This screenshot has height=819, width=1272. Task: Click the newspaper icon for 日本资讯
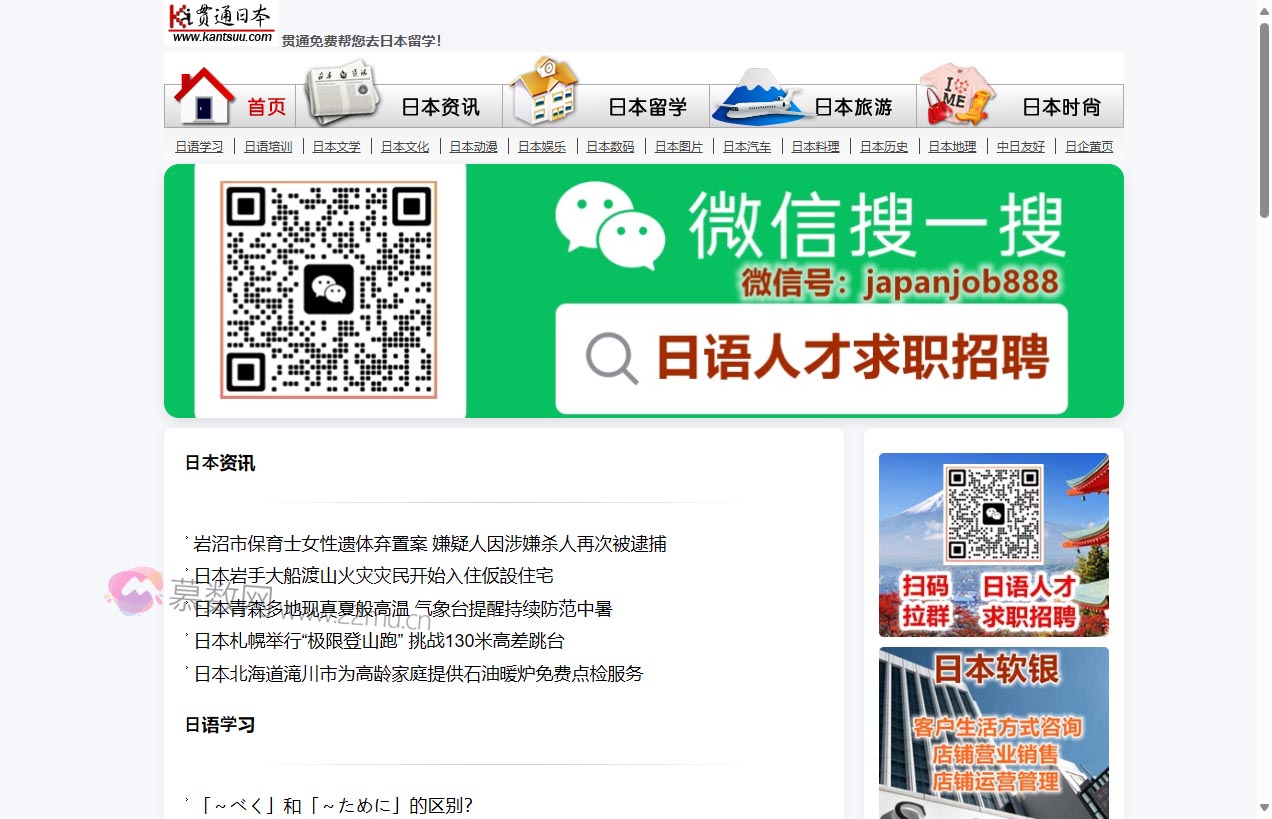tap(342, 93)
